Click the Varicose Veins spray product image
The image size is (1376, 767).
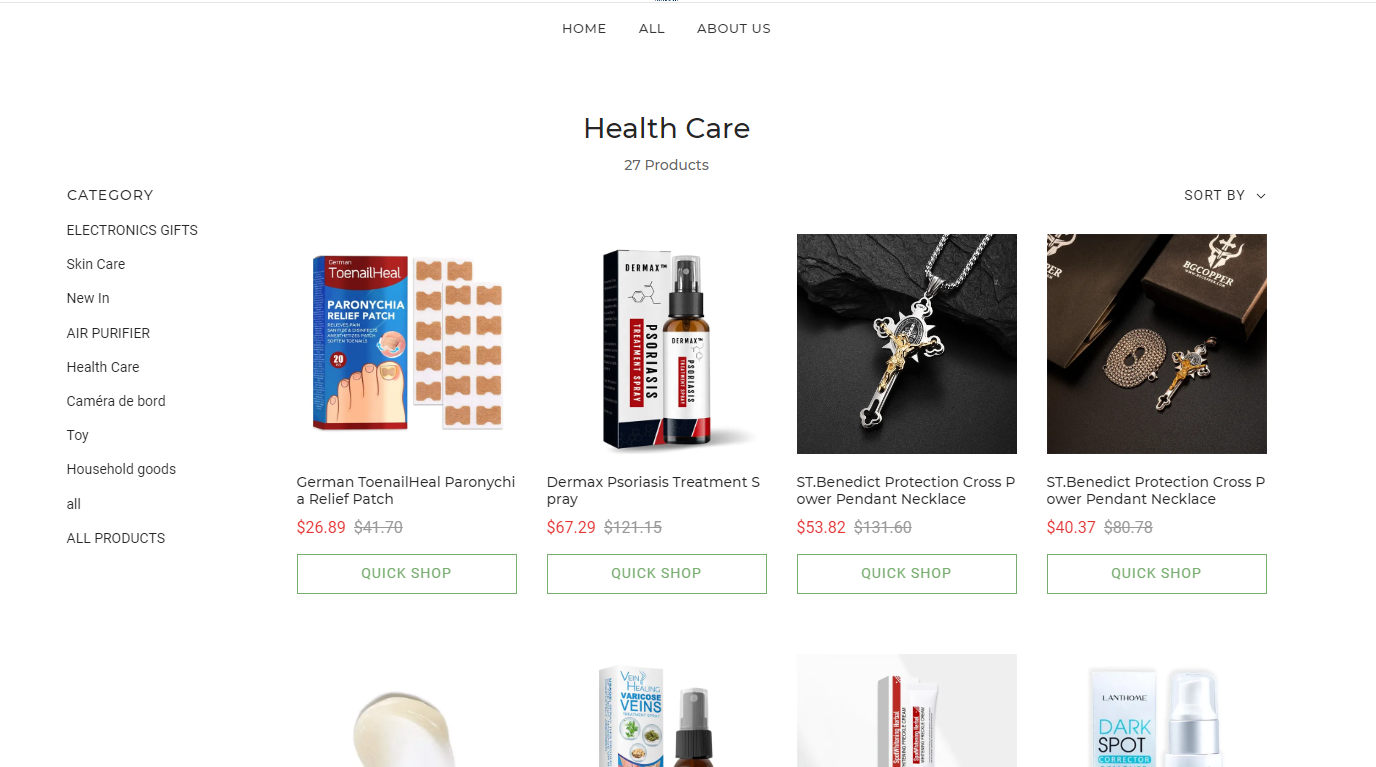[657, 711]
